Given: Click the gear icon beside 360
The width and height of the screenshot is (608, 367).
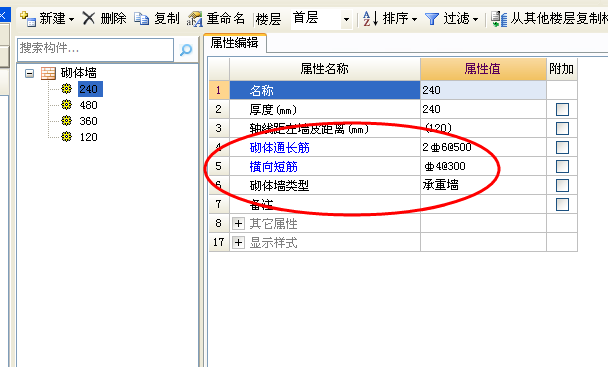Looking at the screenshot, I should [67, 120].
